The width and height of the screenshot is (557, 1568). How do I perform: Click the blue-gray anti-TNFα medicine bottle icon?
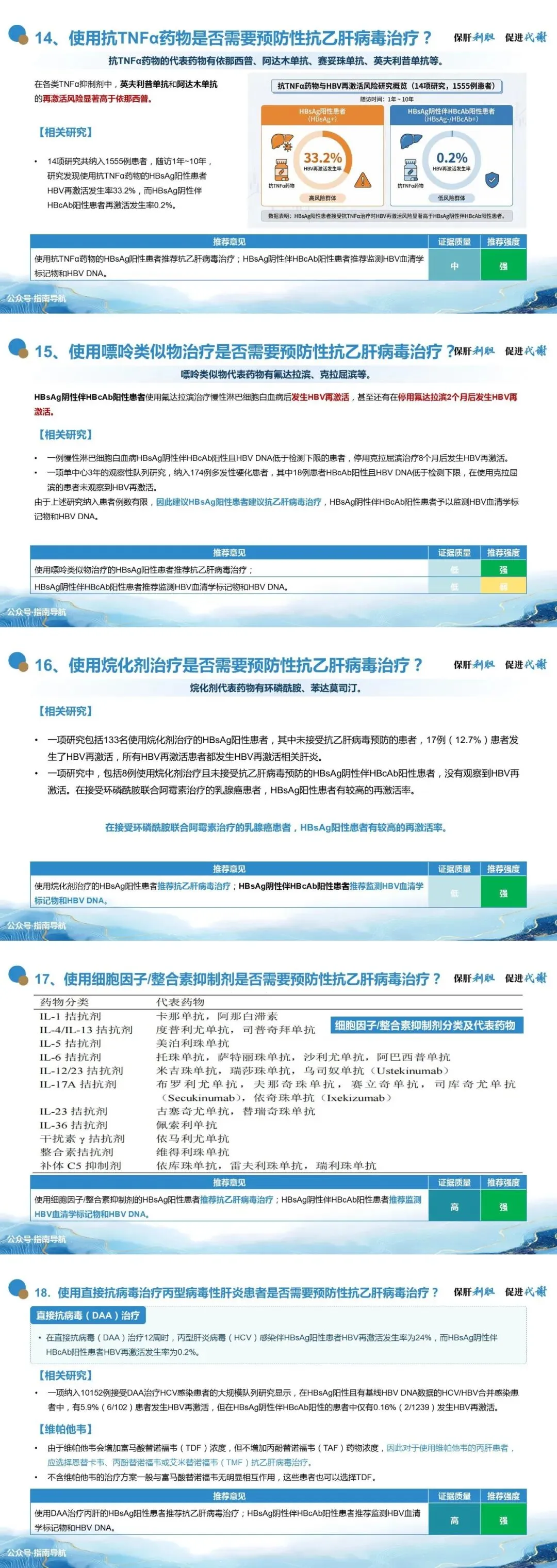click(411, 169)
